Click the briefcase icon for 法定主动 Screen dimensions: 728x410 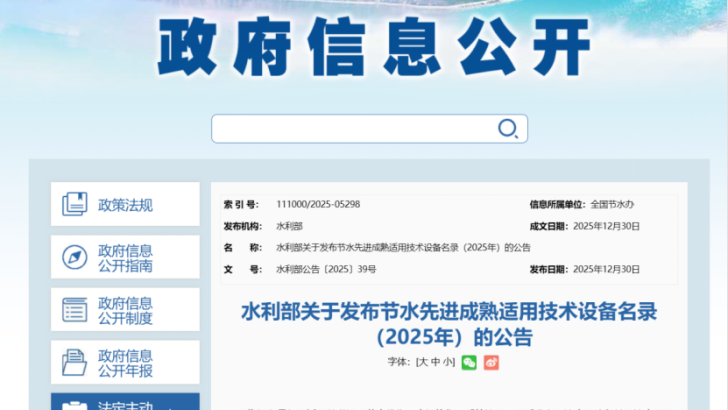[x=74, y=405]
